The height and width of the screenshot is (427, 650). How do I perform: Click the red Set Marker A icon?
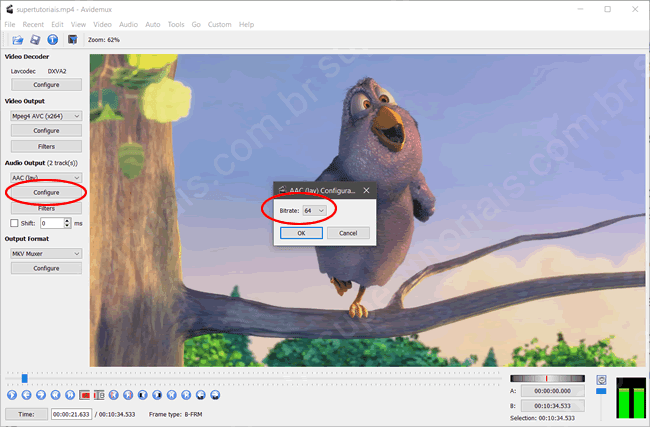point(85,395)
